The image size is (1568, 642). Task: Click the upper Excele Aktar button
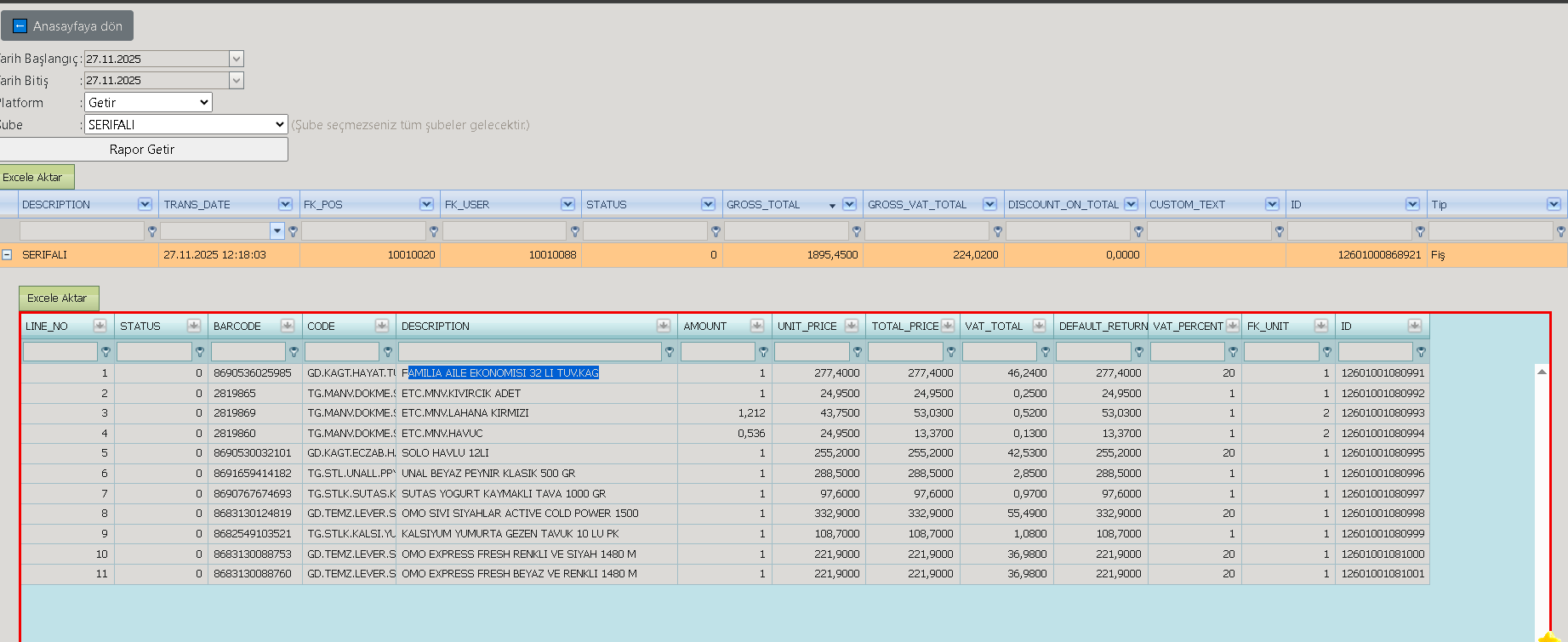[x=36, y=177]
